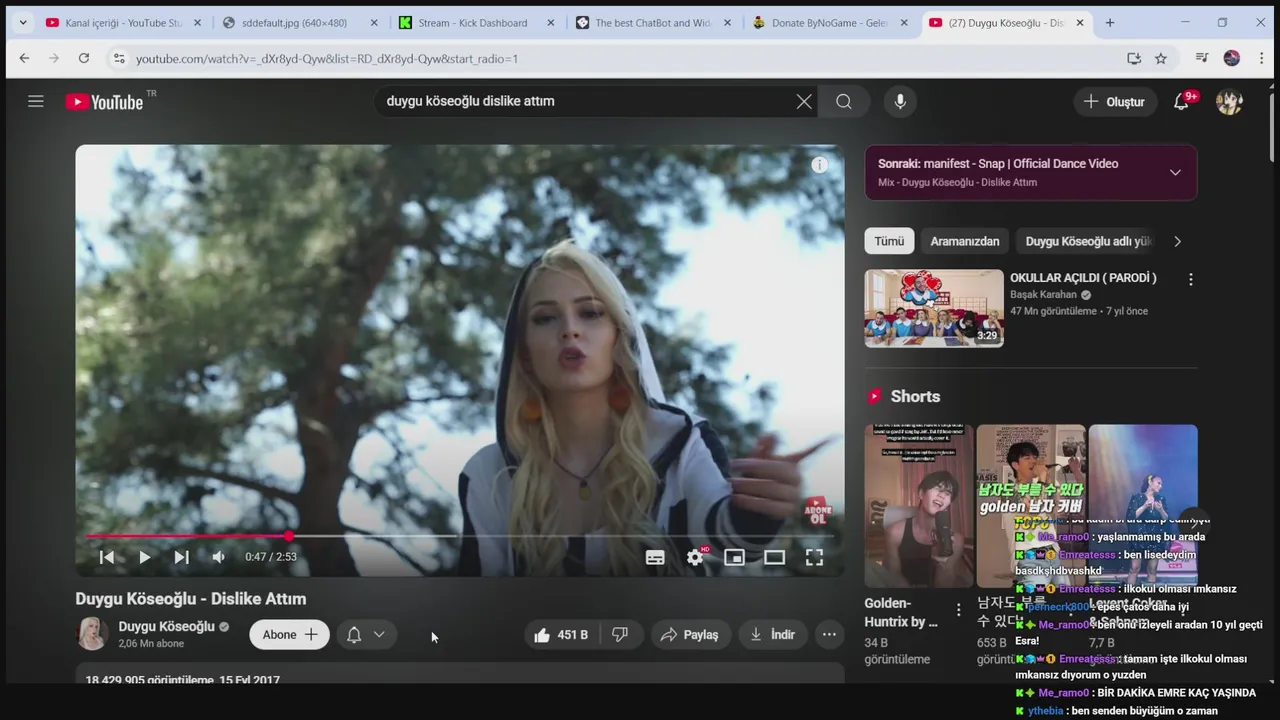1280x720 pixels.
Task: Toggle subtitles on the player
Action: 655,557
